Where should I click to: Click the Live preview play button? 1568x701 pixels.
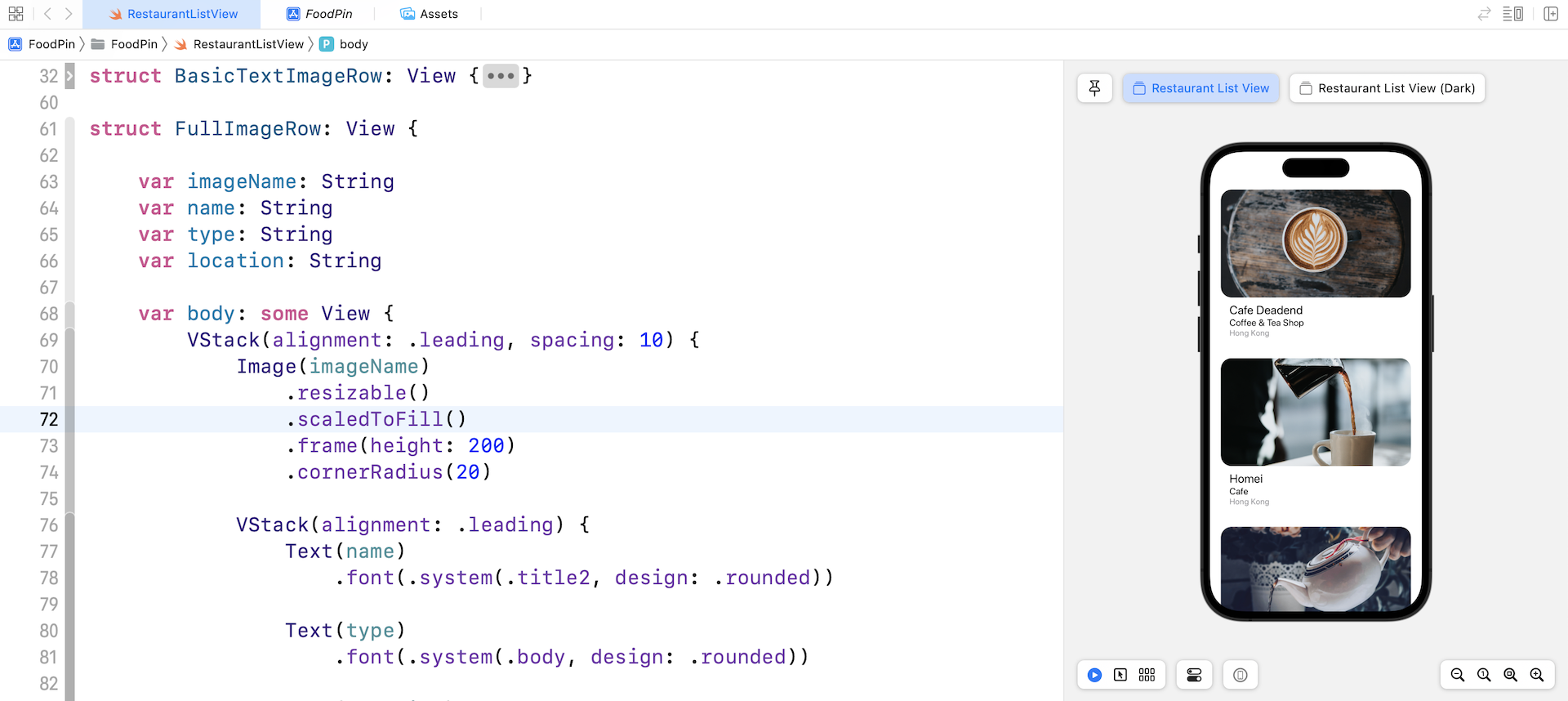(1094, 675)
